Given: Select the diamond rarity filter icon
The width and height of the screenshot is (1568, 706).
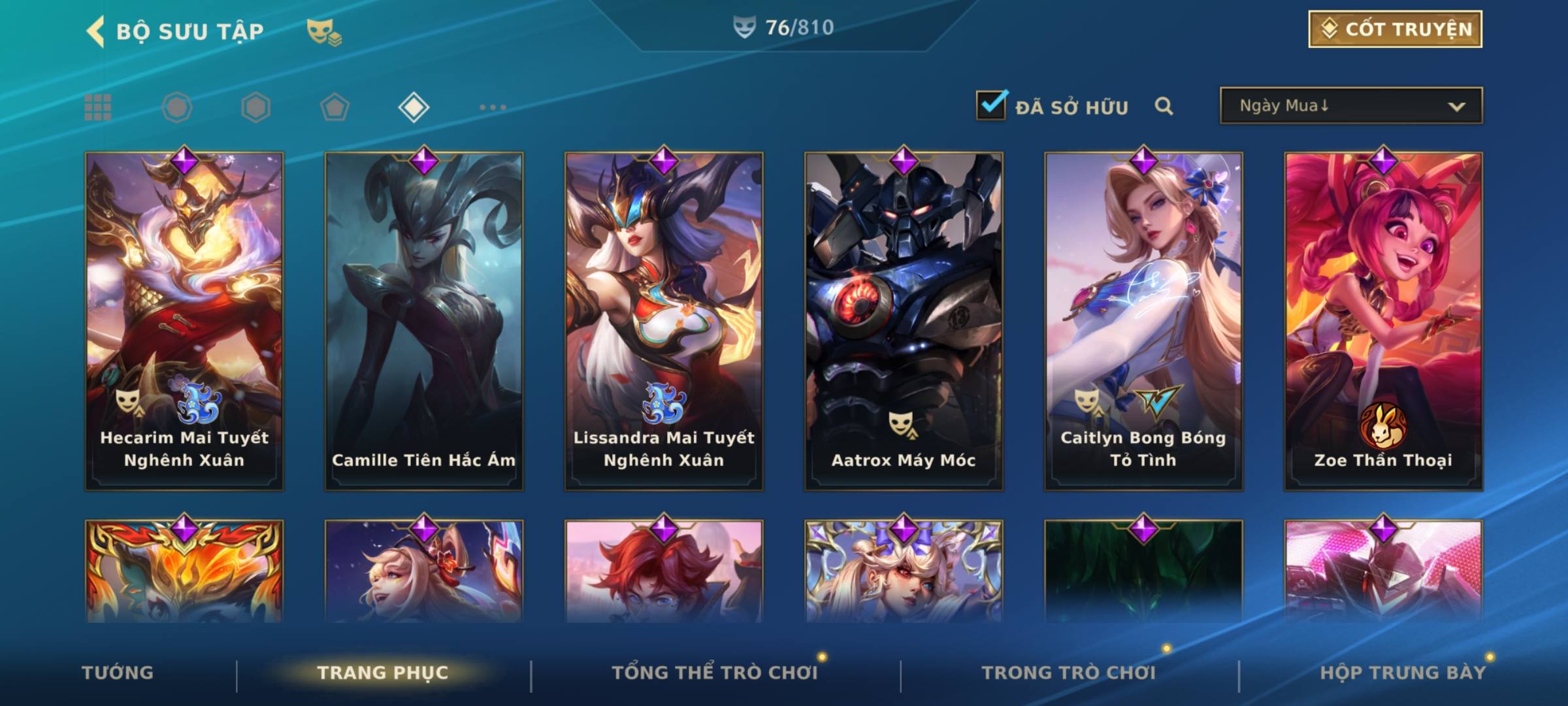Looking at the screenshot, I should 414,107.
